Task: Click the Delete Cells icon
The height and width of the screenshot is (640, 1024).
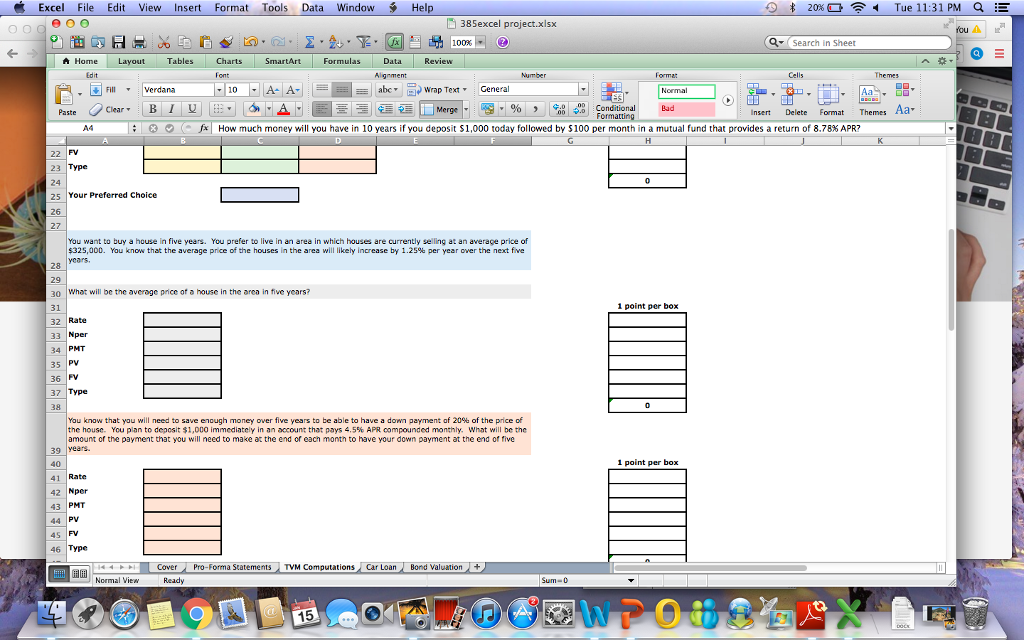Action: [793, 96]
